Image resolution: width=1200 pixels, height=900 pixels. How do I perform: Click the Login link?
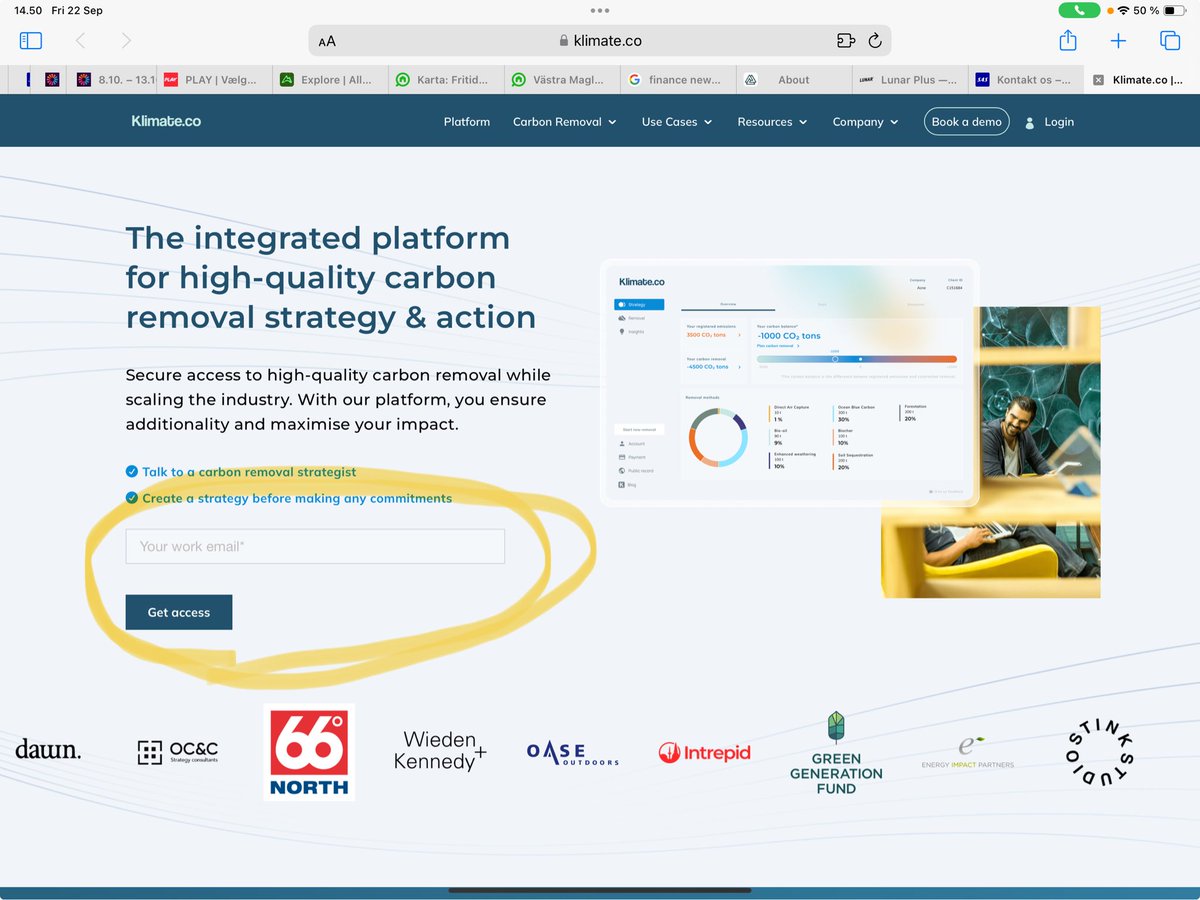tap(1059, 122)
